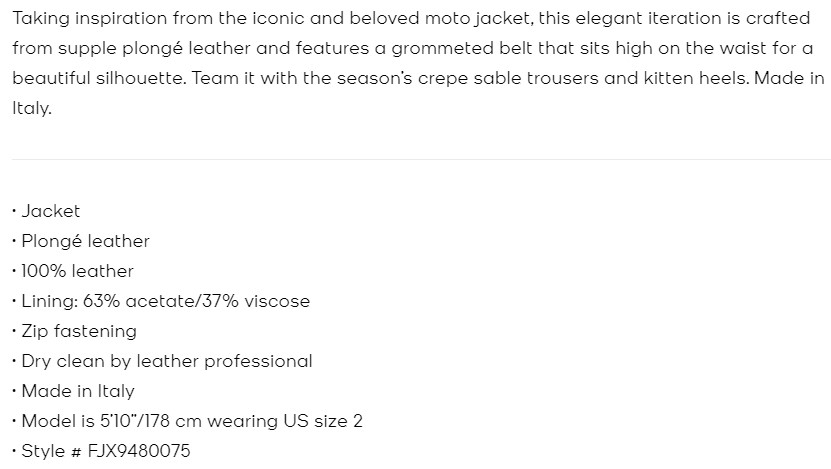
Task: Click the "100% leather" bullet item
Action: [77, 271]
